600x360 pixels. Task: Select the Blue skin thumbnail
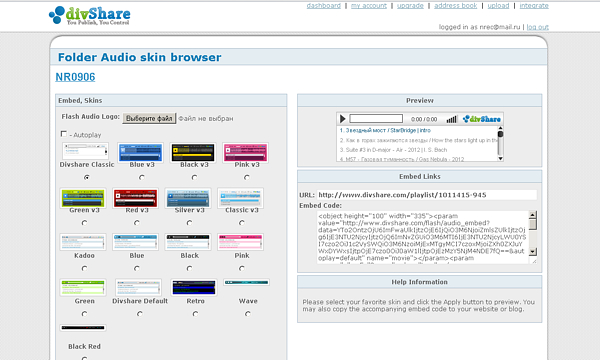135,242
